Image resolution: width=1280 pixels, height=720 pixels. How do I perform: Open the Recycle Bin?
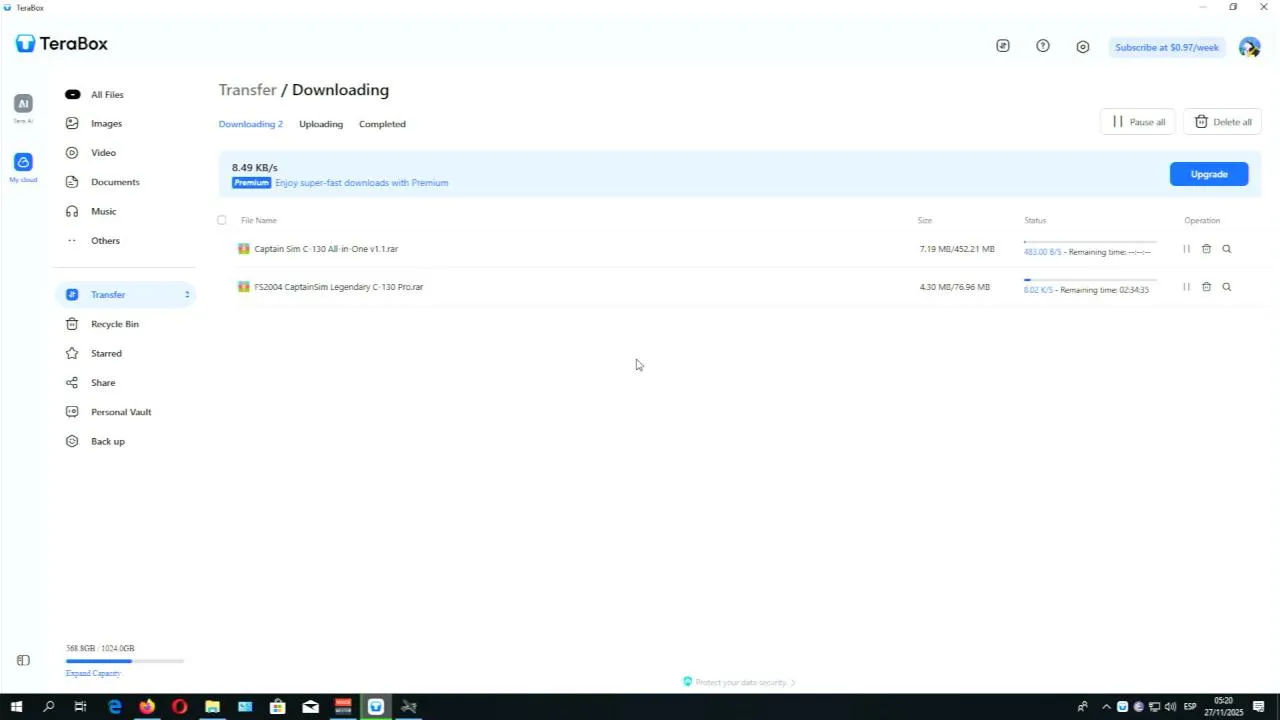point(115,324)
